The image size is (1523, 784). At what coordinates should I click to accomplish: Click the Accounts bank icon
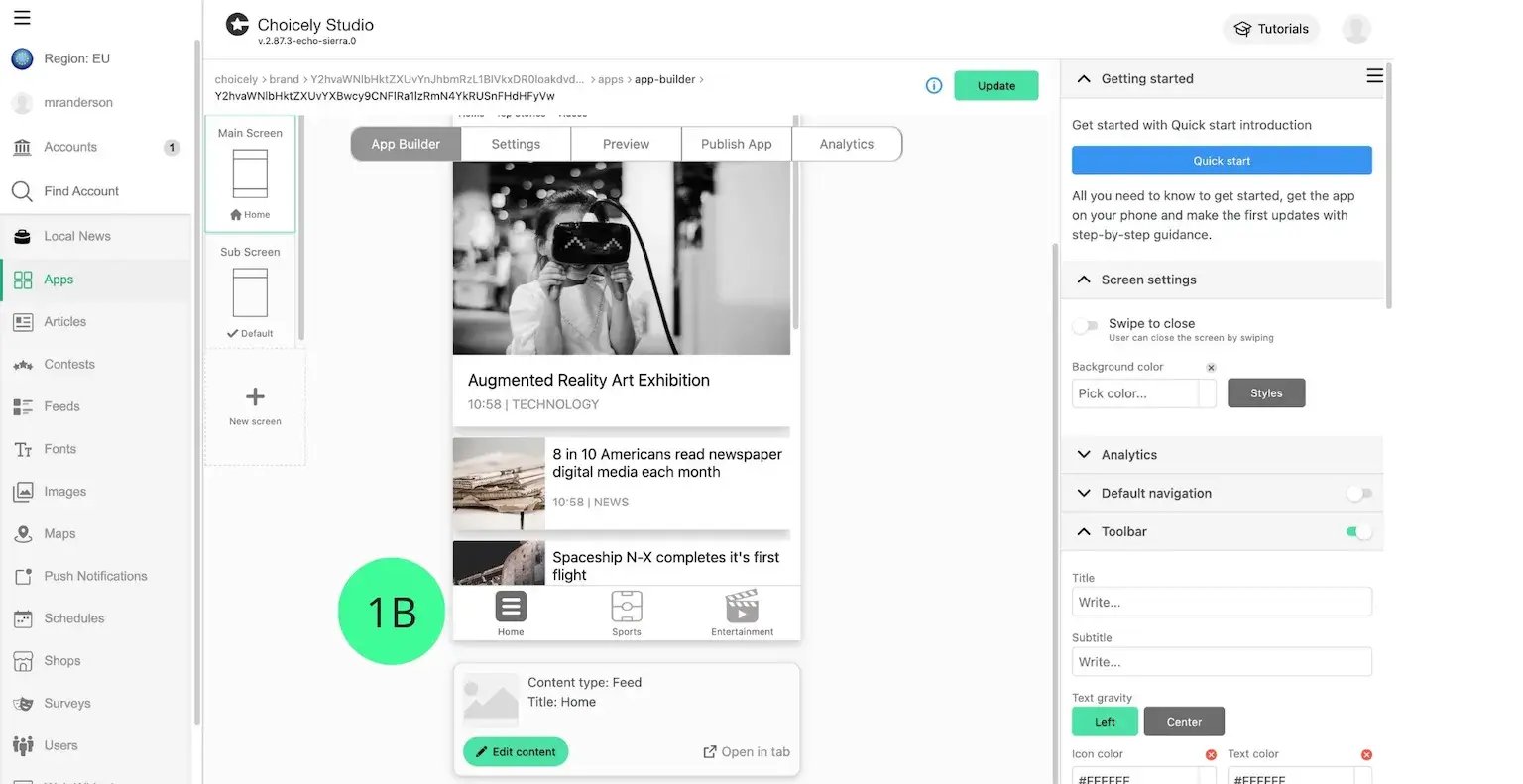(22, 148)
